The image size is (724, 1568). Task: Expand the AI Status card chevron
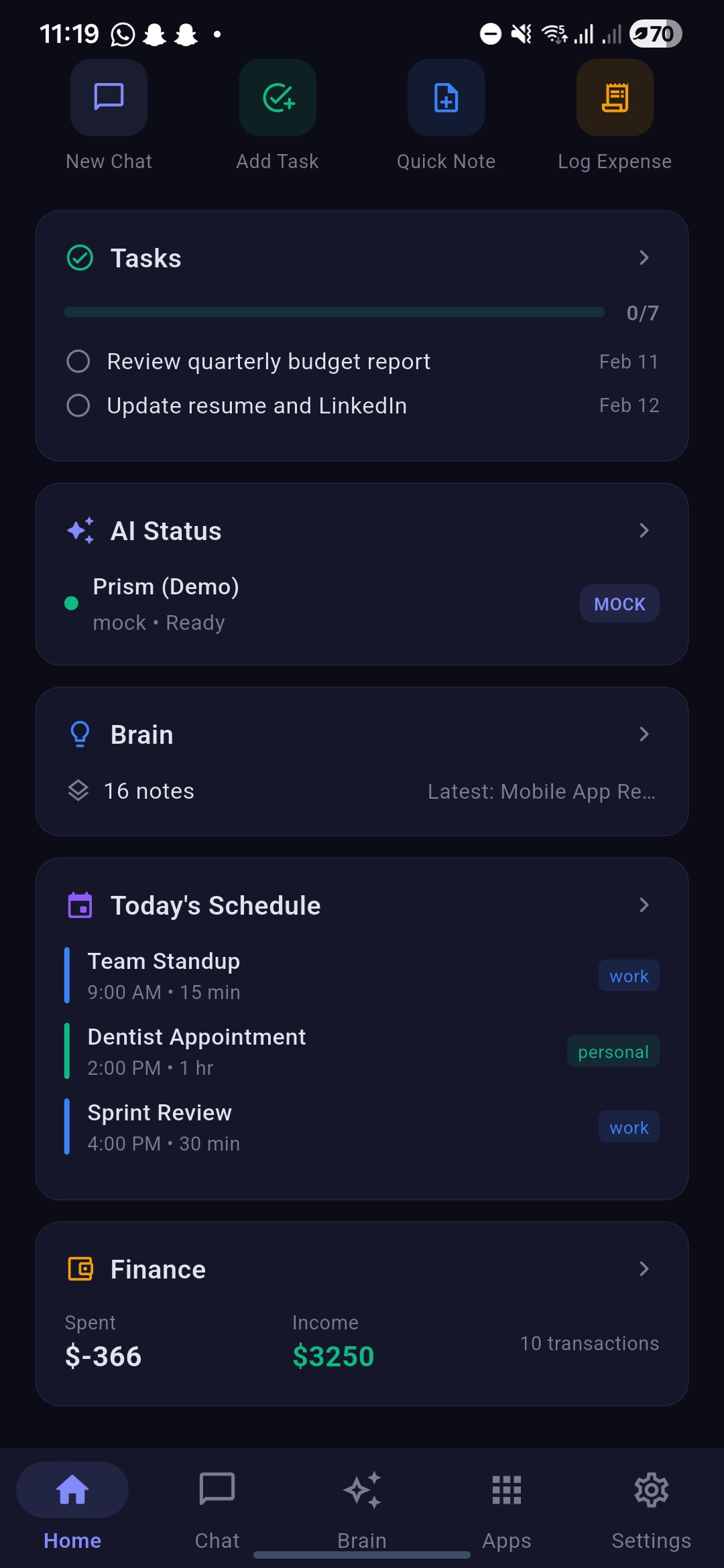pos(644,531)
